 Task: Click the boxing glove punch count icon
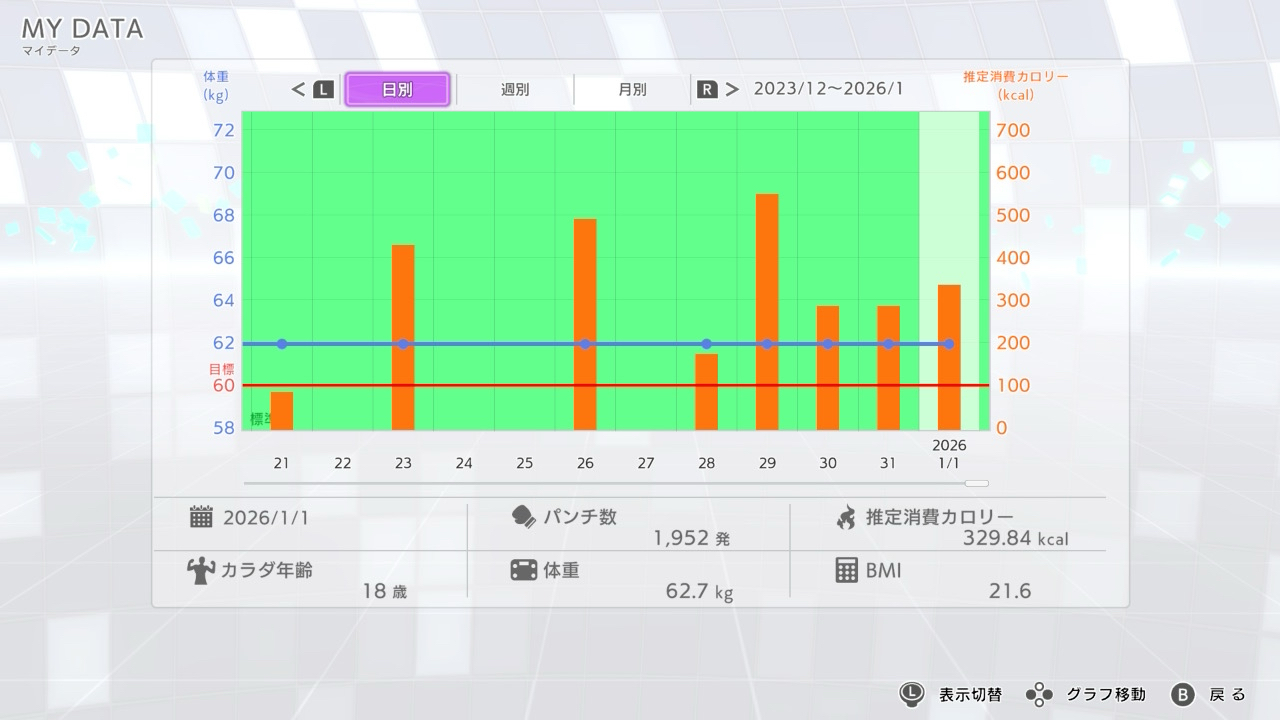click(x=523, y=517)
